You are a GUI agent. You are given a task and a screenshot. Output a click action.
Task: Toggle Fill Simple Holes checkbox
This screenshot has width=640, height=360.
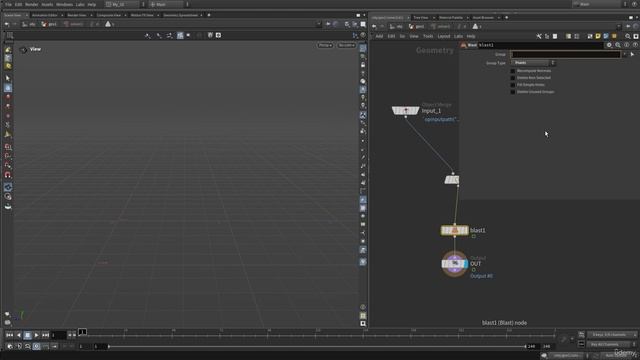513,85
